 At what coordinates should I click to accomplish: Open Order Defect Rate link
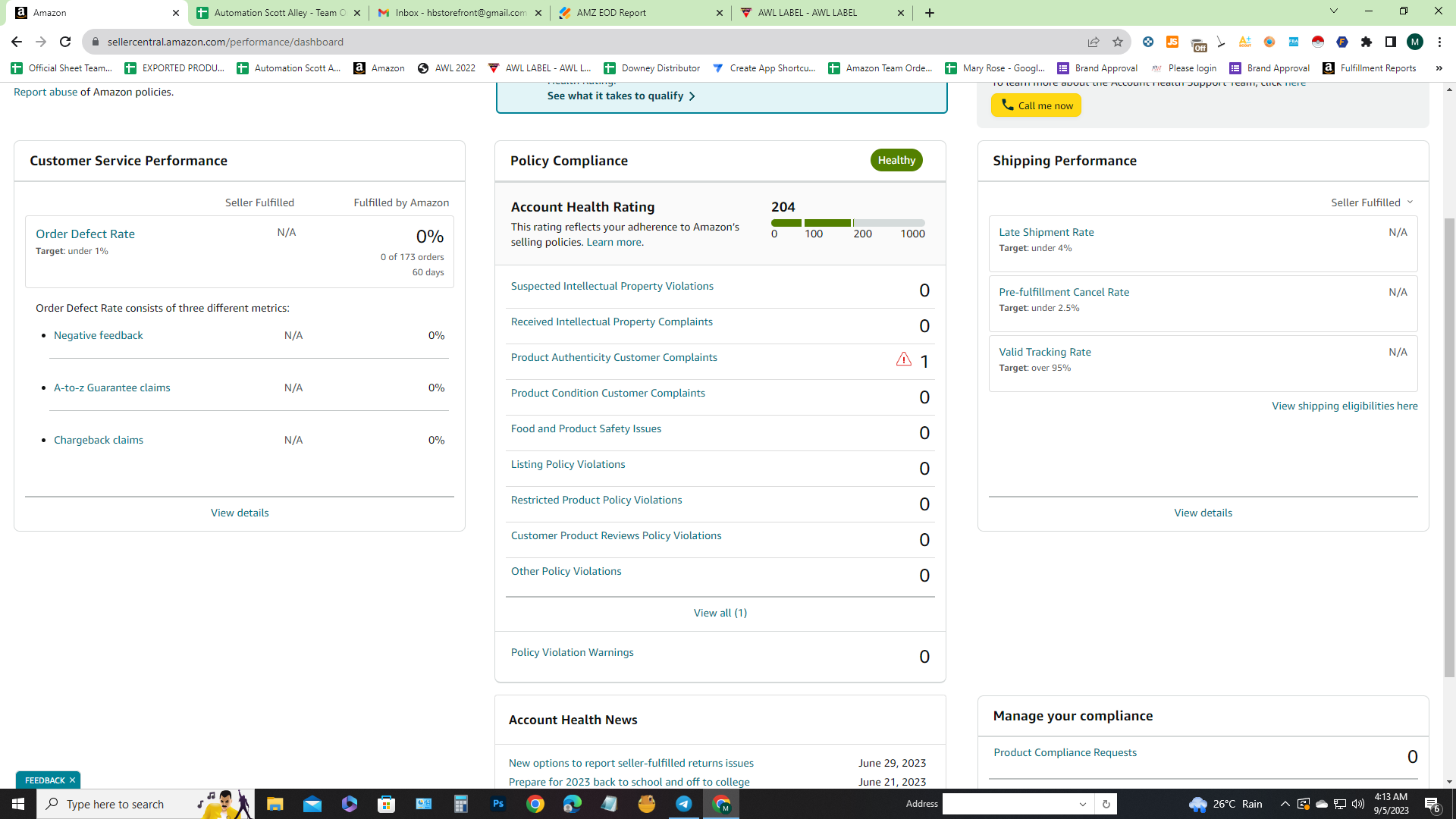pyautogui.click(x=85, y=234)
